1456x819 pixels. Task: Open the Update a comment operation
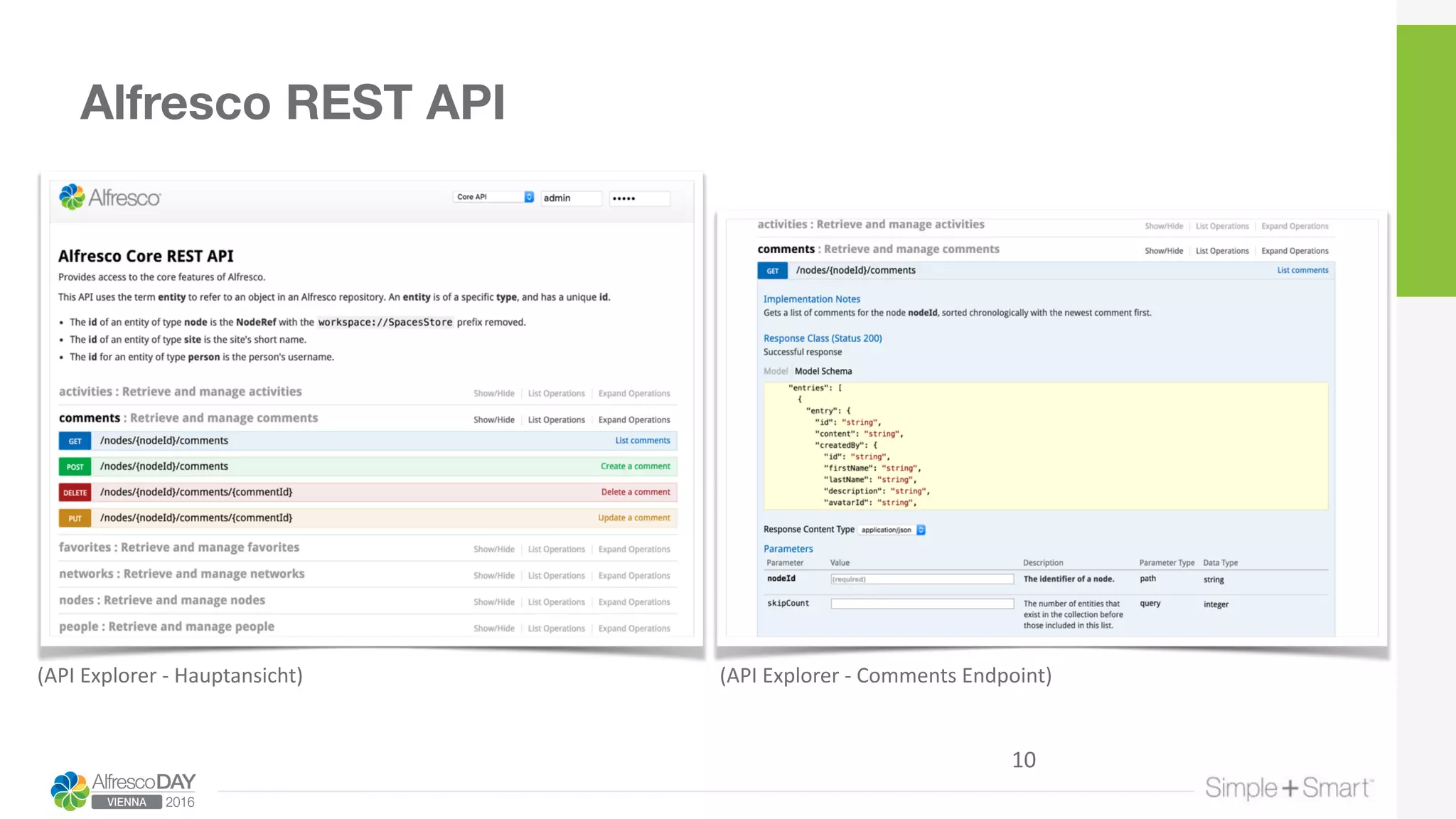(634, 518)
